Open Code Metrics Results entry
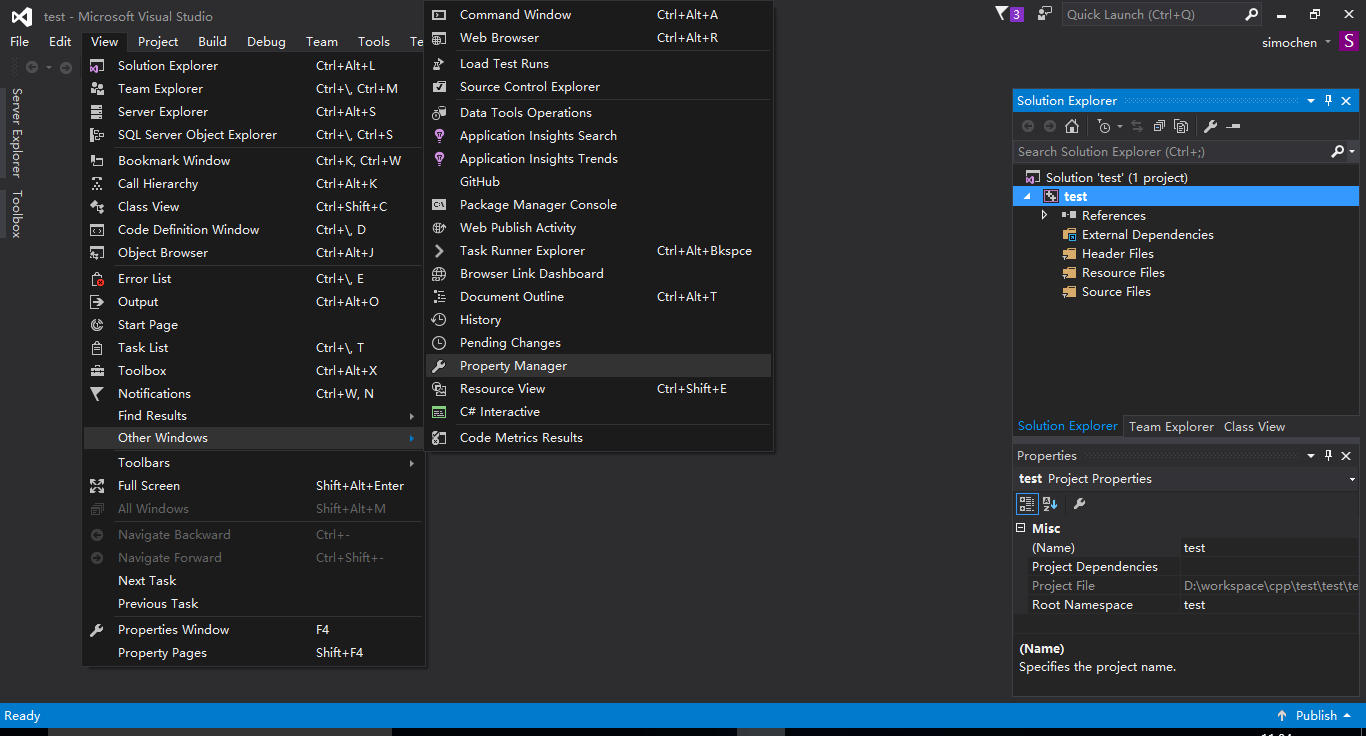This screenshot has width=1366, height=736. click(599, 438)
